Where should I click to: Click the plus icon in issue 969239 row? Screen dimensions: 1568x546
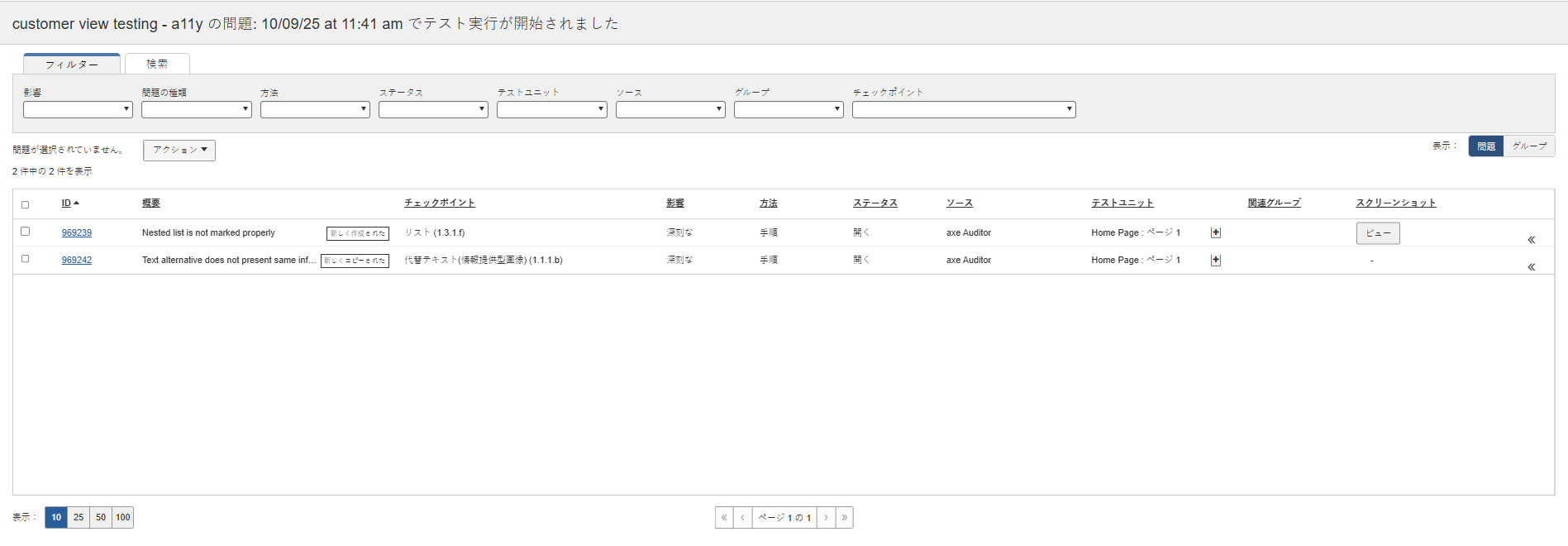tap(1215, 233)
